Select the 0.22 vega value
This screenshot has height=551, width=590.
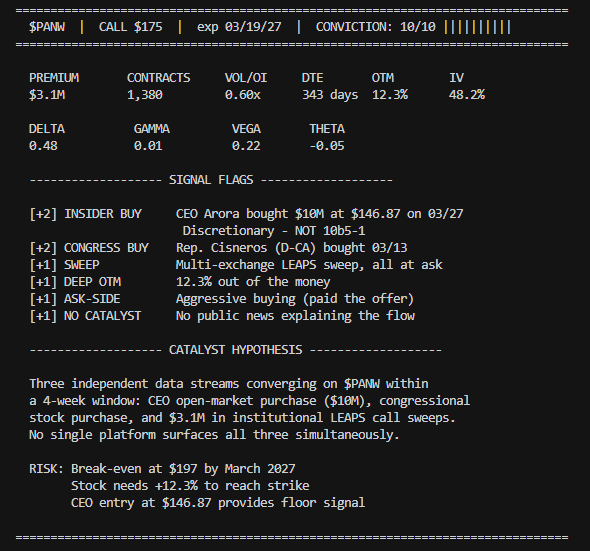pyautogui.click(x=246, y=146)
